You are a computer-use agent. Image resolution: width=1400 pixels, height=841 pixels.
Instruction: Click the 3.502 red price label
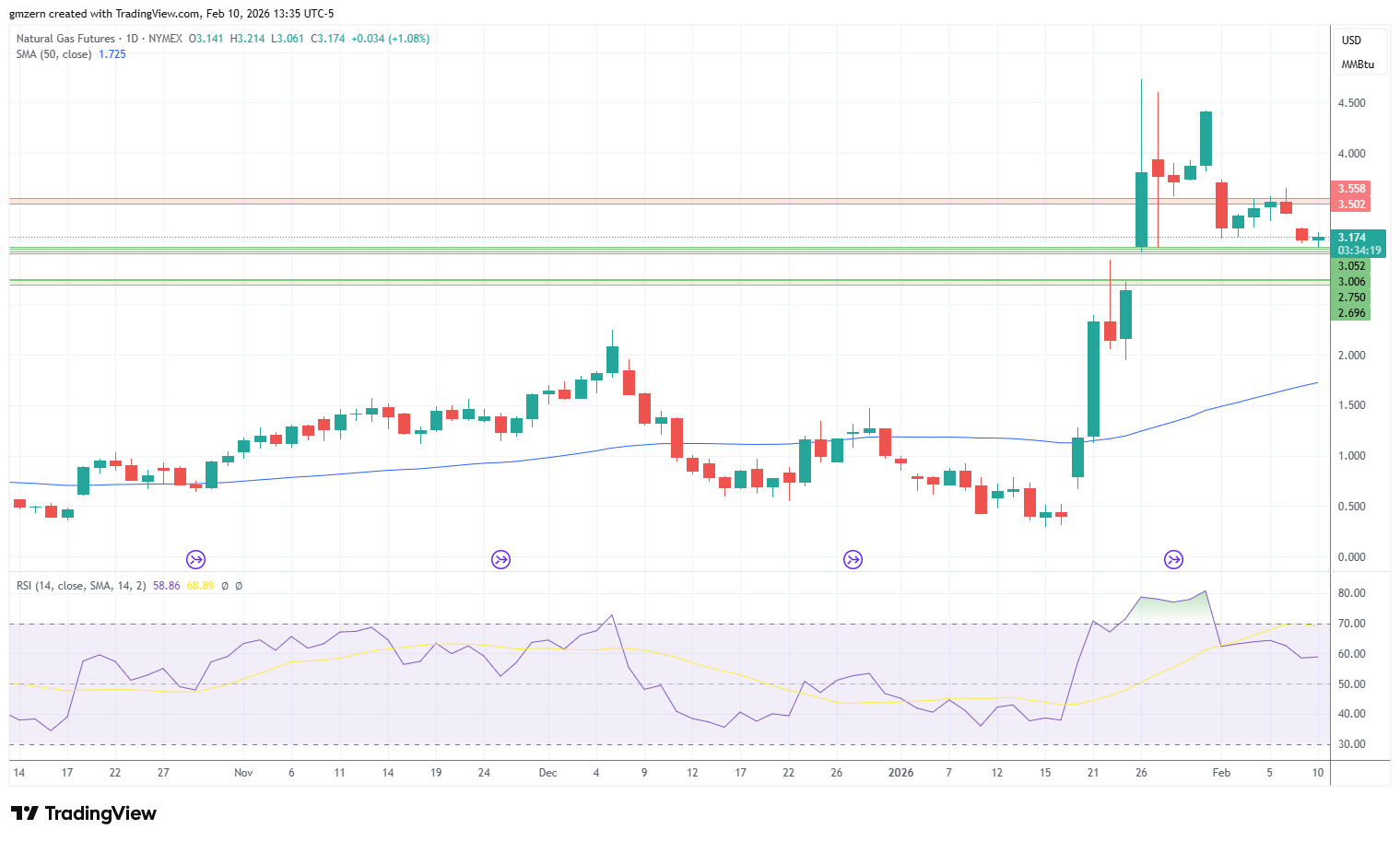point(1352,204)
